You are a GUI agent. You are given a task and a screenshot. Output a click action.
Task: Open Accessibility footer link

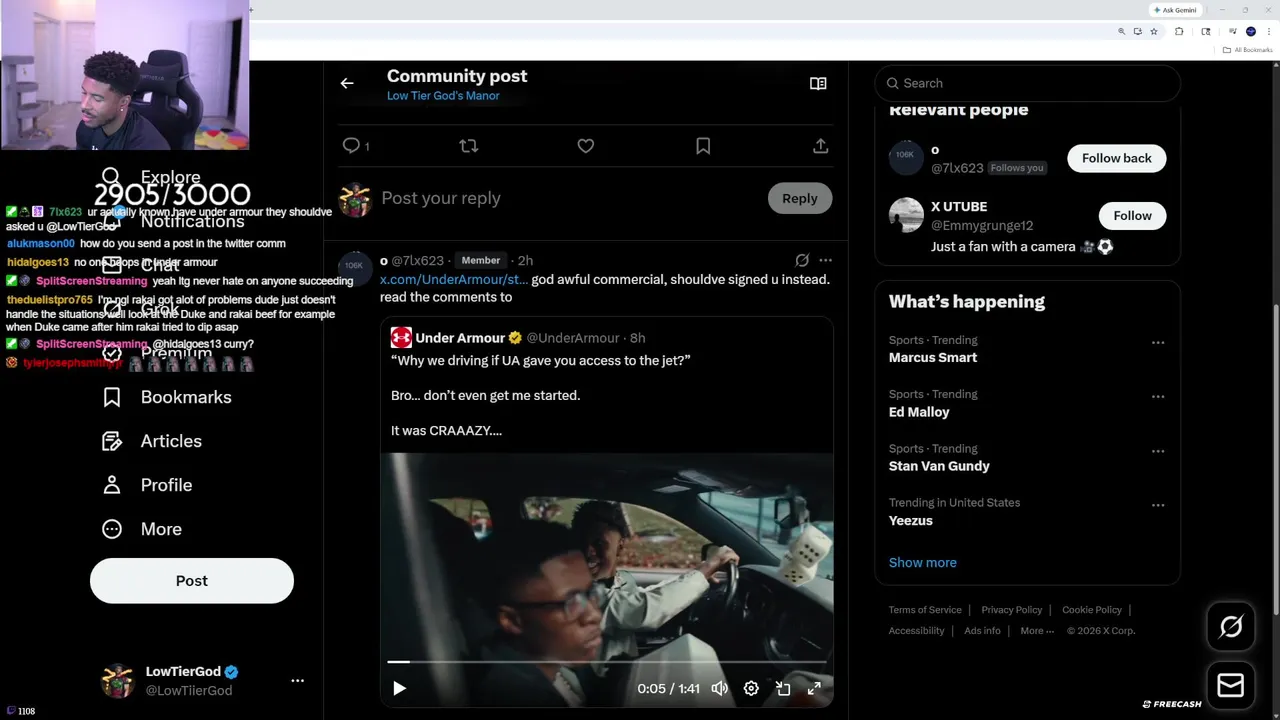point(916,631)
